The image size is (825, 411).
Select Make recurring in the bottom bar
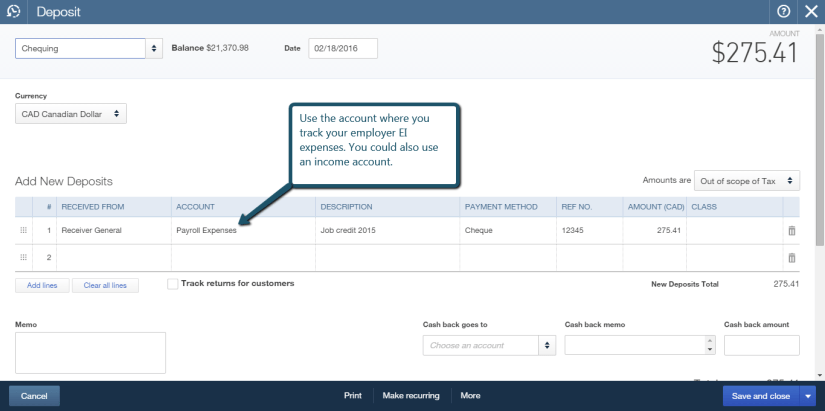pyautogui.click(x=411, y=396)
